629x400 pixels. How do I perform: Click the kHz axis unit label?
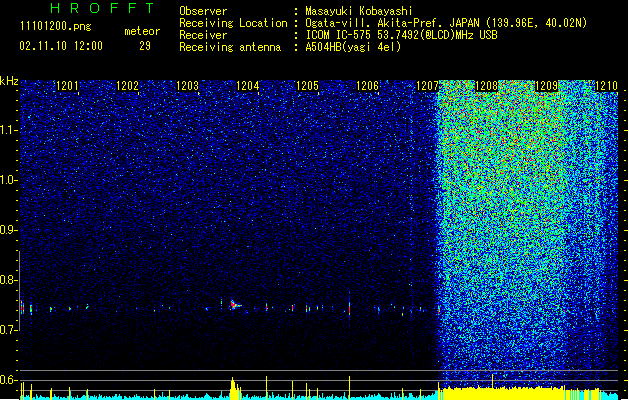pyautogui.click(x=9, y=81)
